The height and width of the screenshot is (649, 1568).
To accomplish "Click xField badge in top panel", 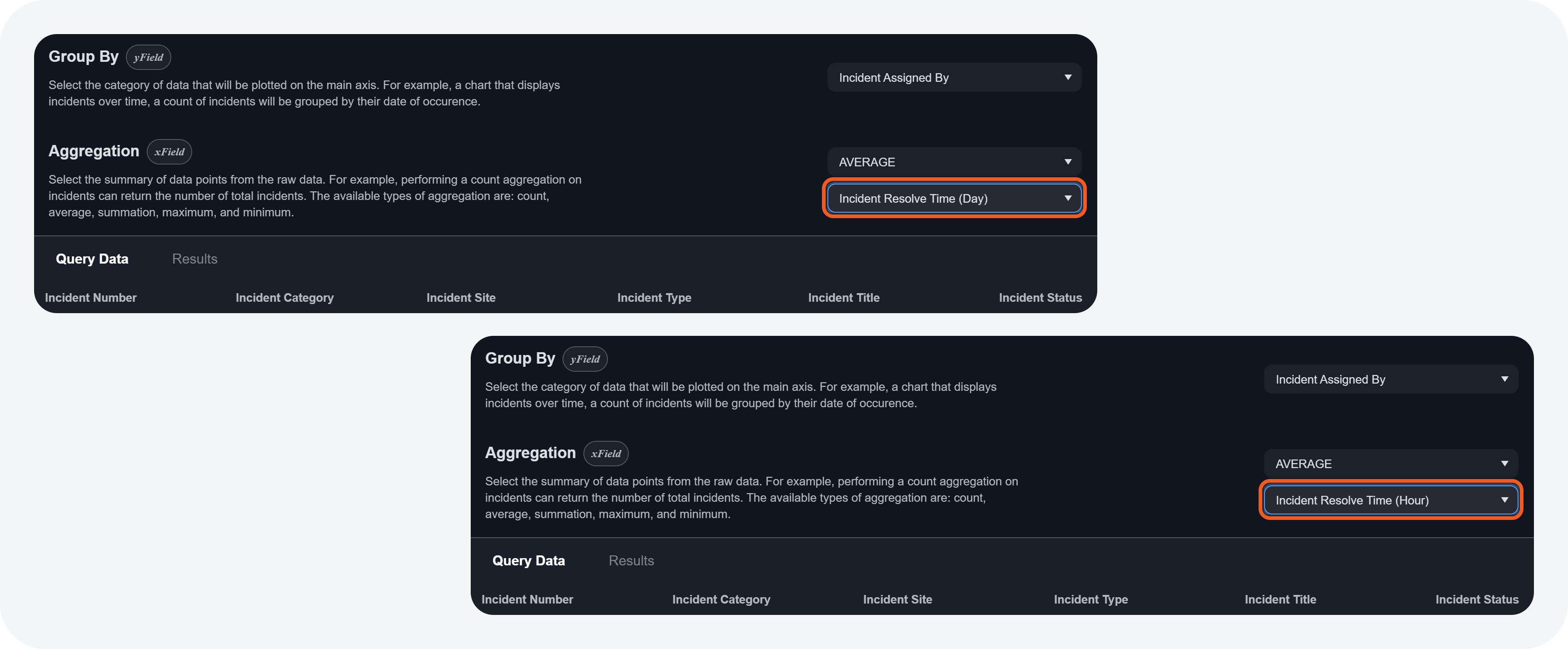I will (169, 152).
